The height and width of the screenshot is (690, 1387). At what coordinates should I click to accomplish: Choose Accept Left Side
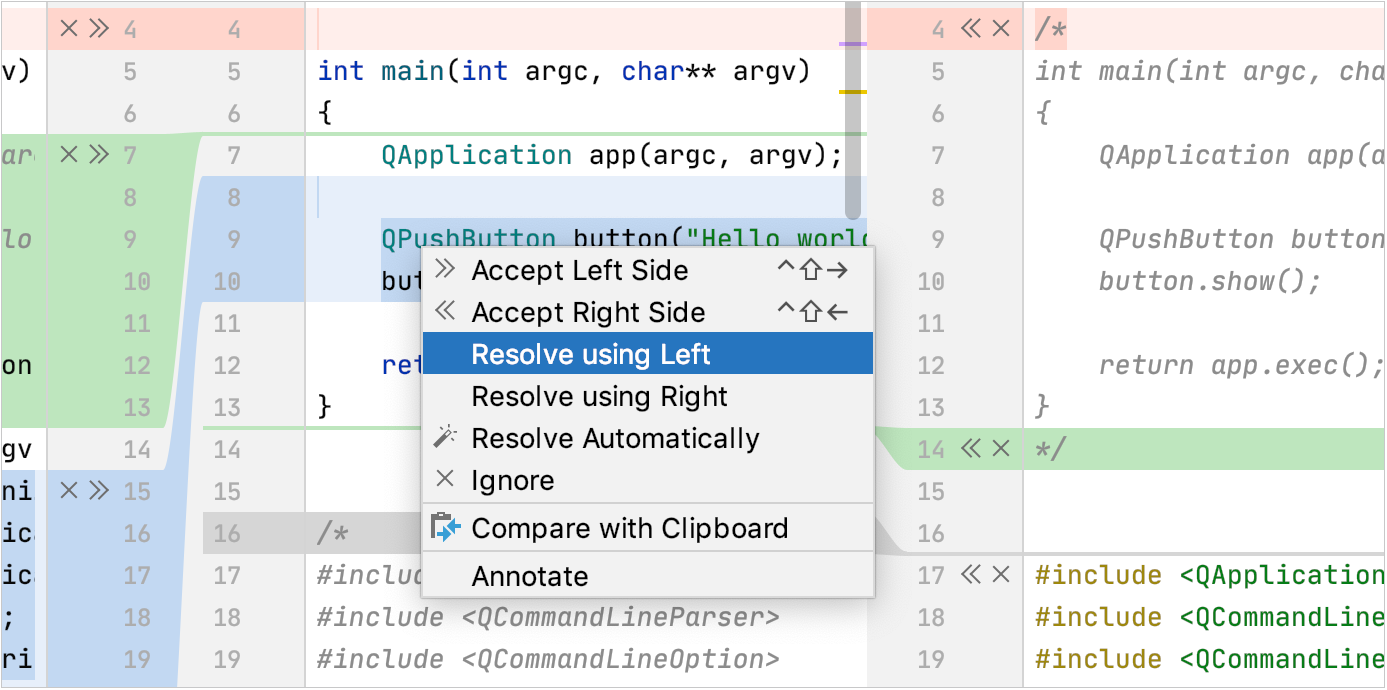[x=581, y=270]
